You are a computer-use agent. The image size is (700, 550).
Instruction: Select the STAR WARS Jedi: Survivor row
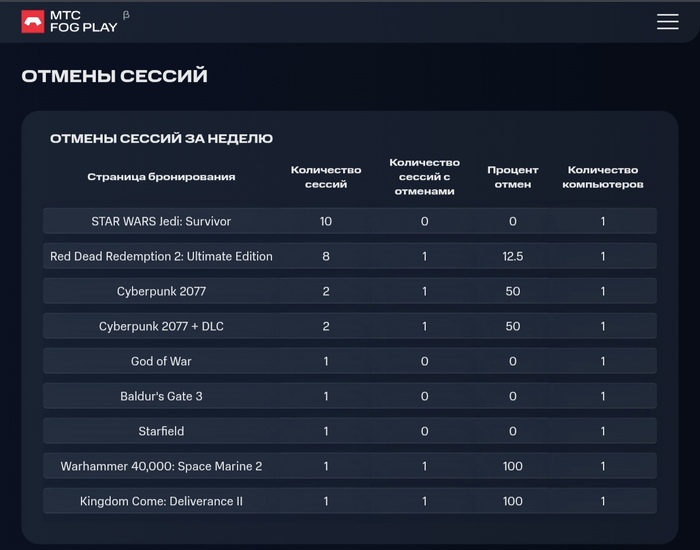(x=161, y=221)
